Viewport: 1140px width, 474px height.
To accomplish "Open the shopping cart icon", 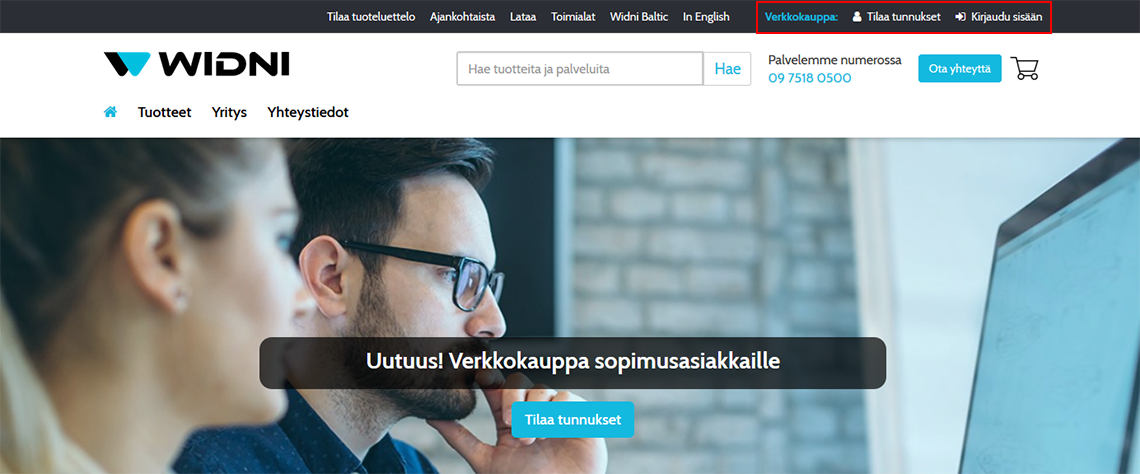I will click(x=1024, y=68).
